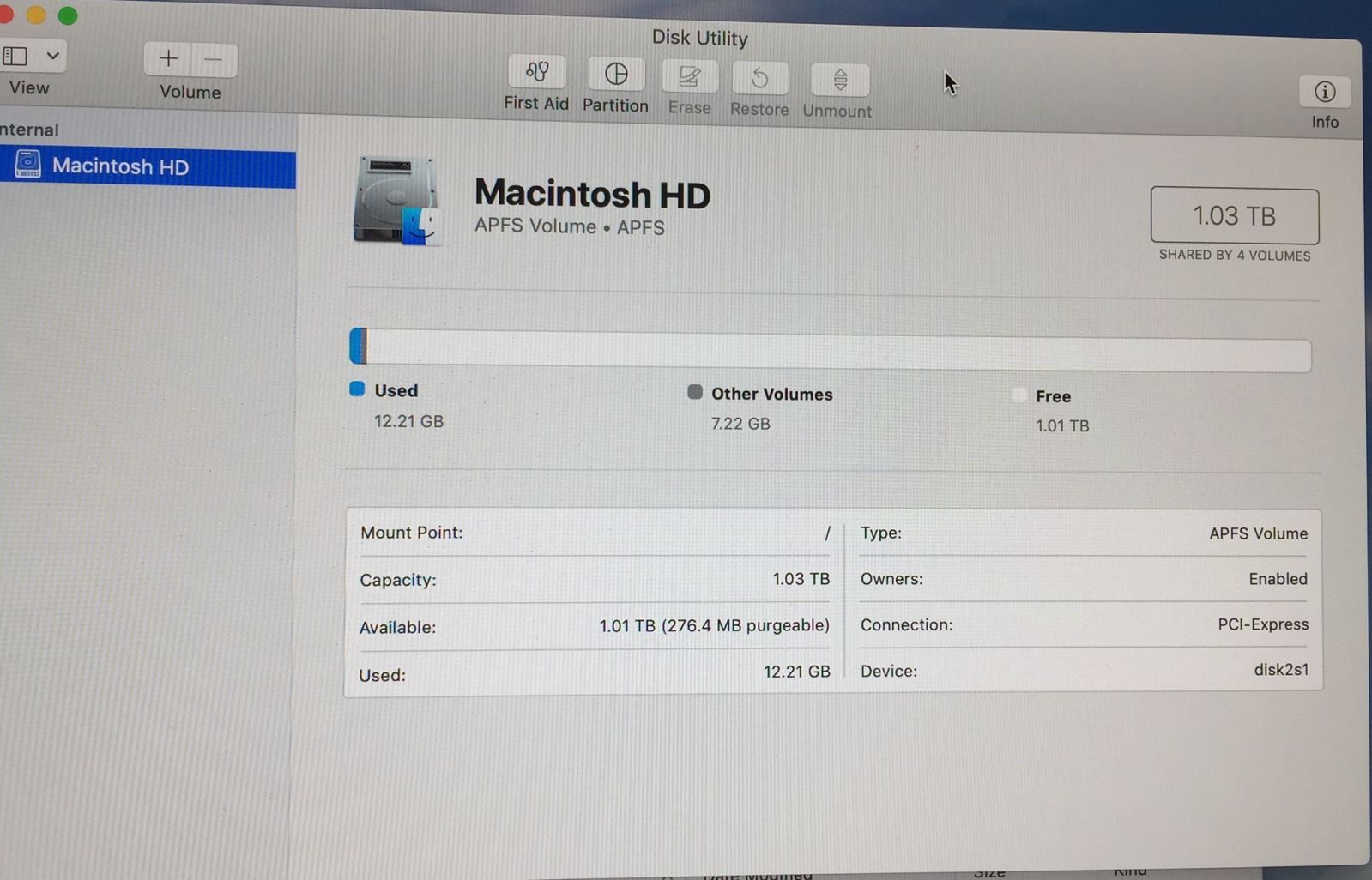Run First Aid on the volume
This screenshot has width=1372, height=880.
(537, 72)
